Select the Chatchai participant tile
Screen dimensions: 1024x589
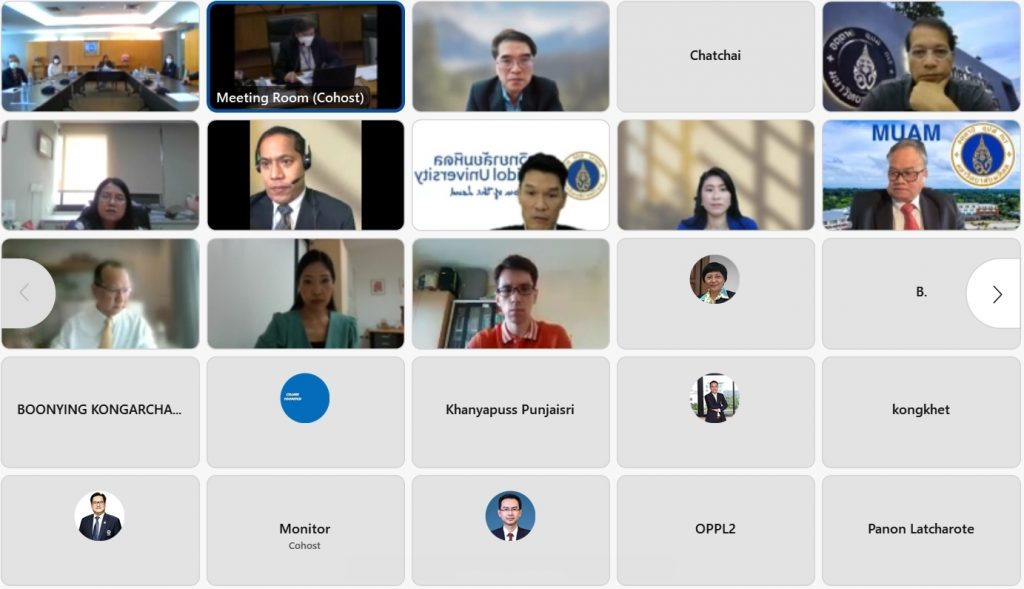715,56
